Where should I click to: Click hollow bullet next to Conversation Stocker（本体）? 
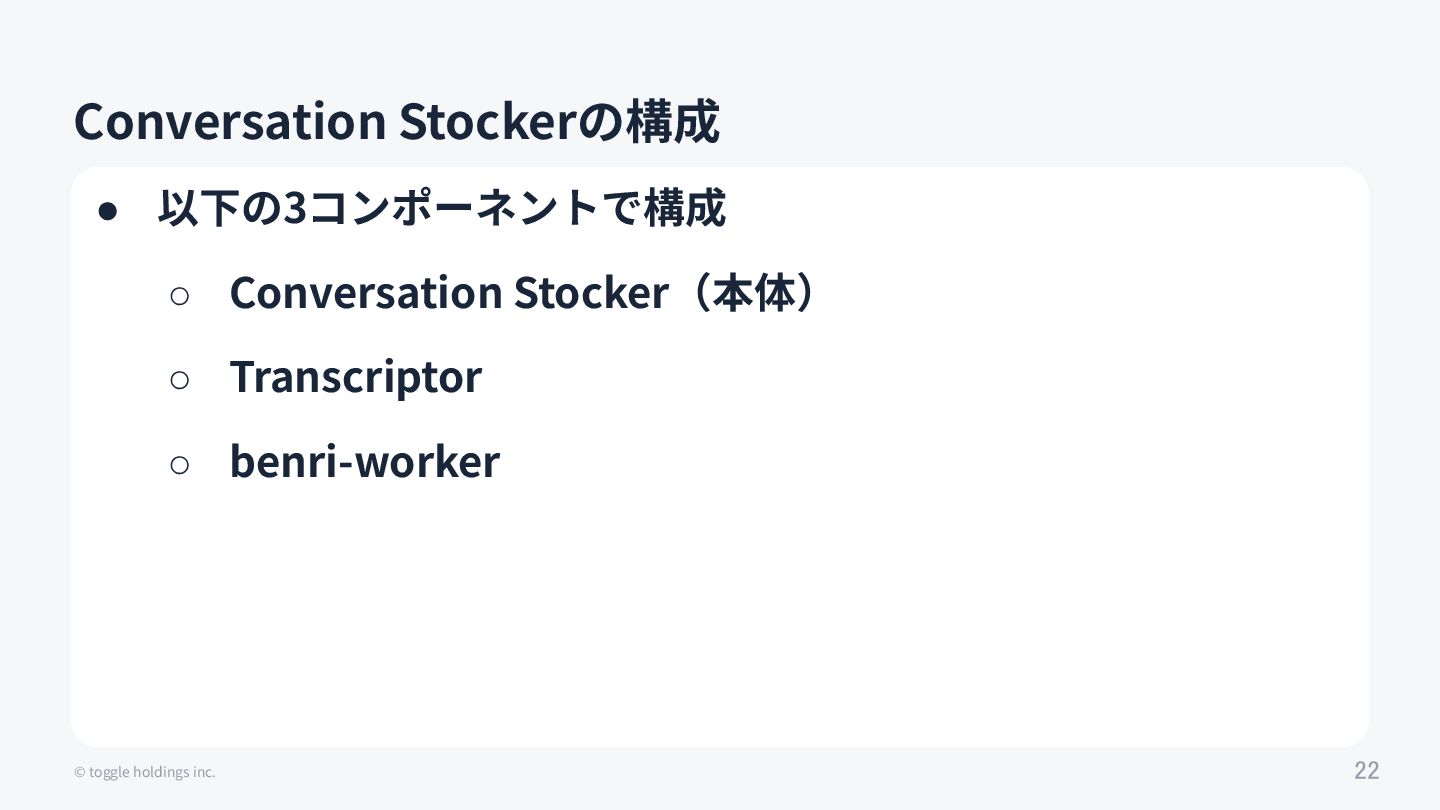pyautogui.click(x=180, y=295)
